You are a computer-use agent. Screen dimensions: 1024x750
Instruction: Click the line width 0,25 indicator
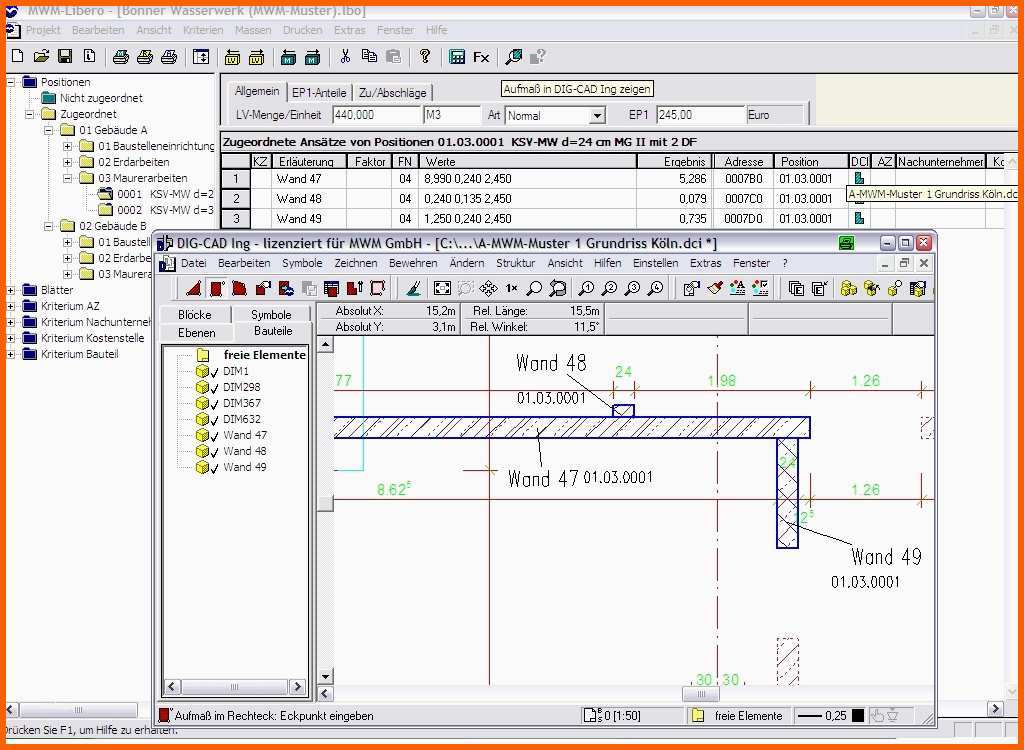(x=822, y=716)
